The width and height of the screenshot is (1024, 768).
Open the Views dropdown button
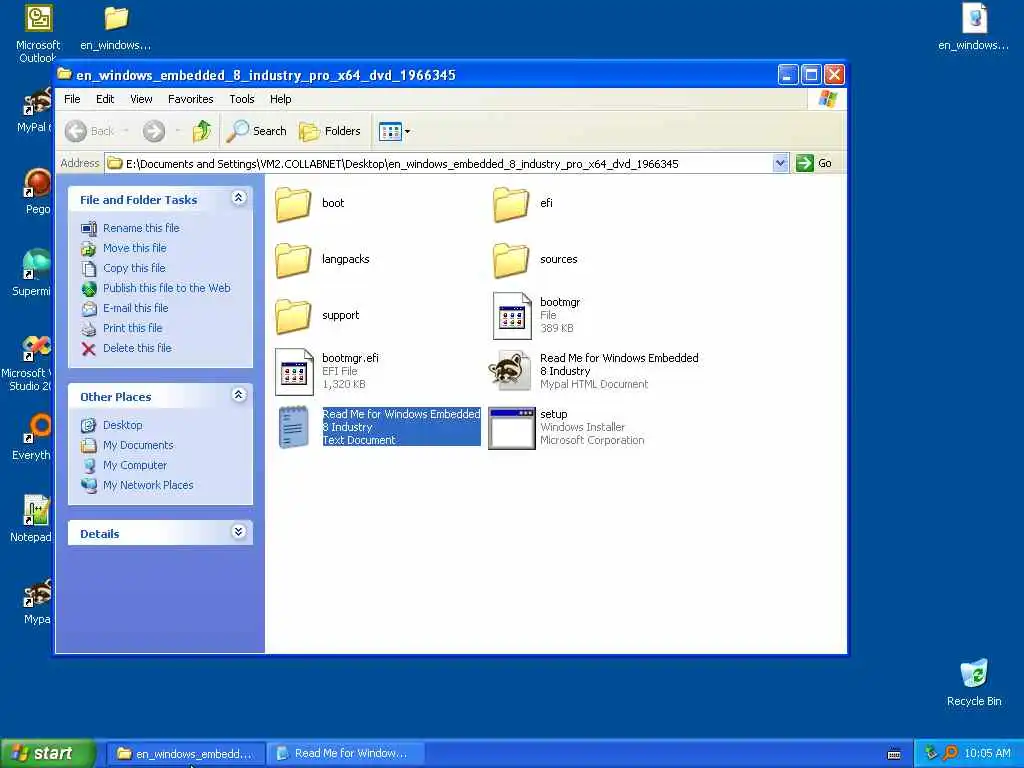click(x=394, y=131)
